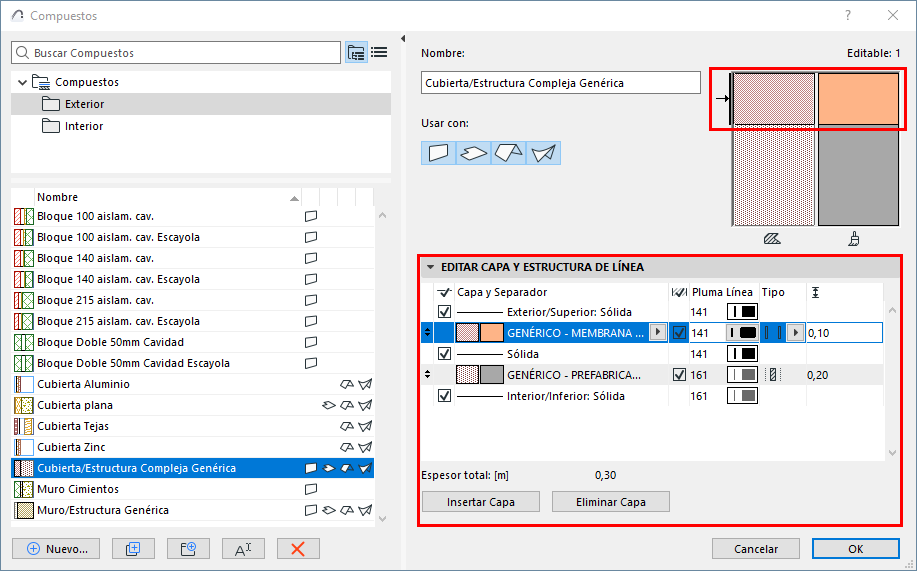This screenshot has width=917, height=571.
Task: Toggle Wall usage icon under Usar con
Action: 438,153
